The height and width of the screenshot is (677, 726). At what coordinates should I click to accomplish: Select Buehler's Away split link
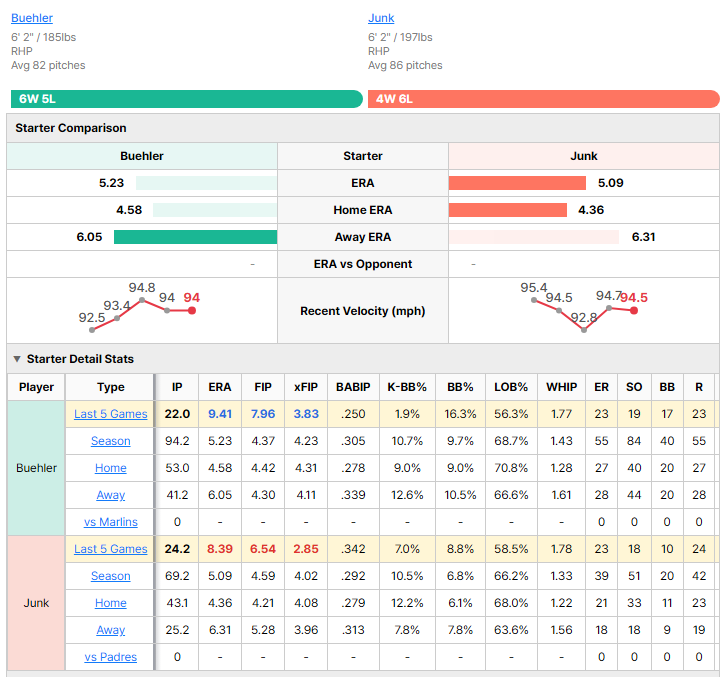pos(111,495)
